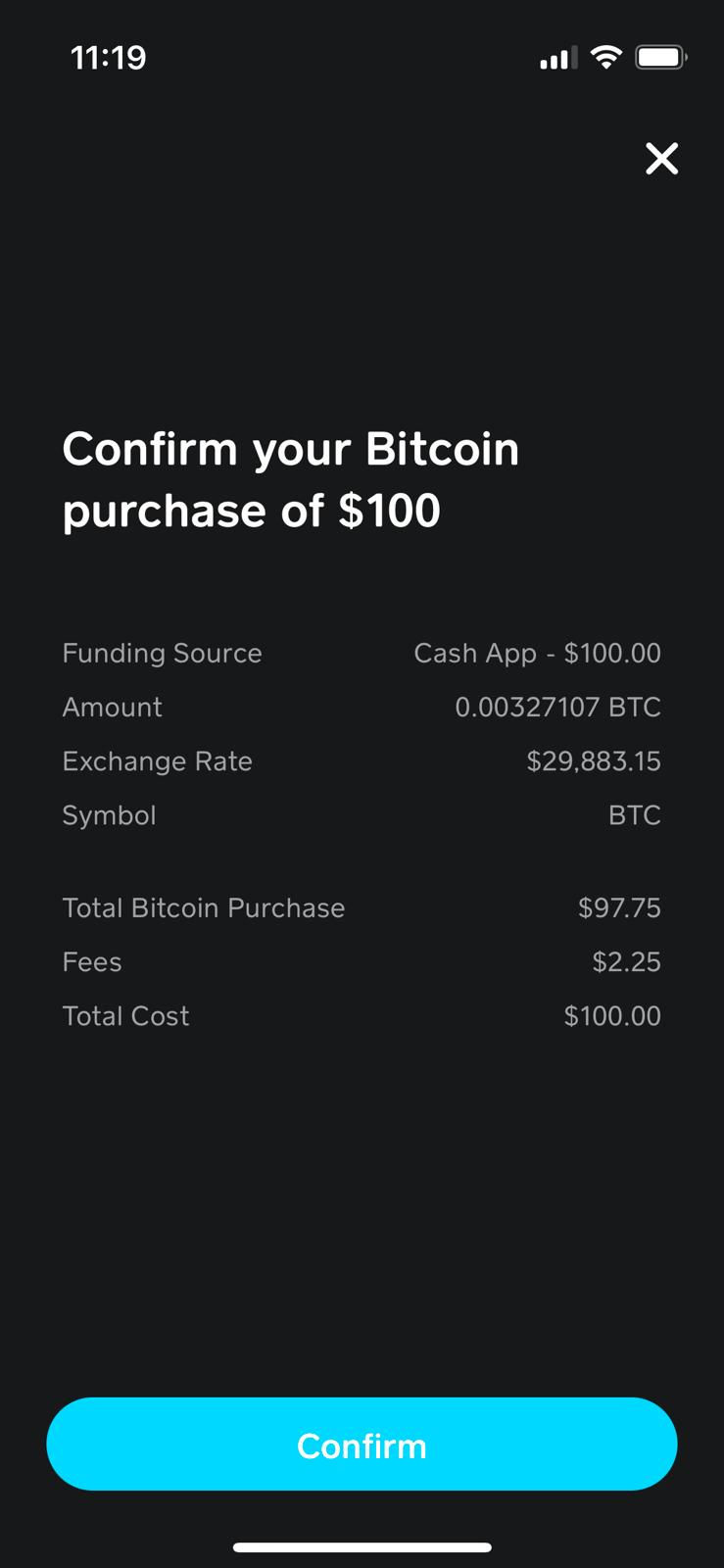Tap the Confirm your Bitcoin purchase heading

point(290,479)
